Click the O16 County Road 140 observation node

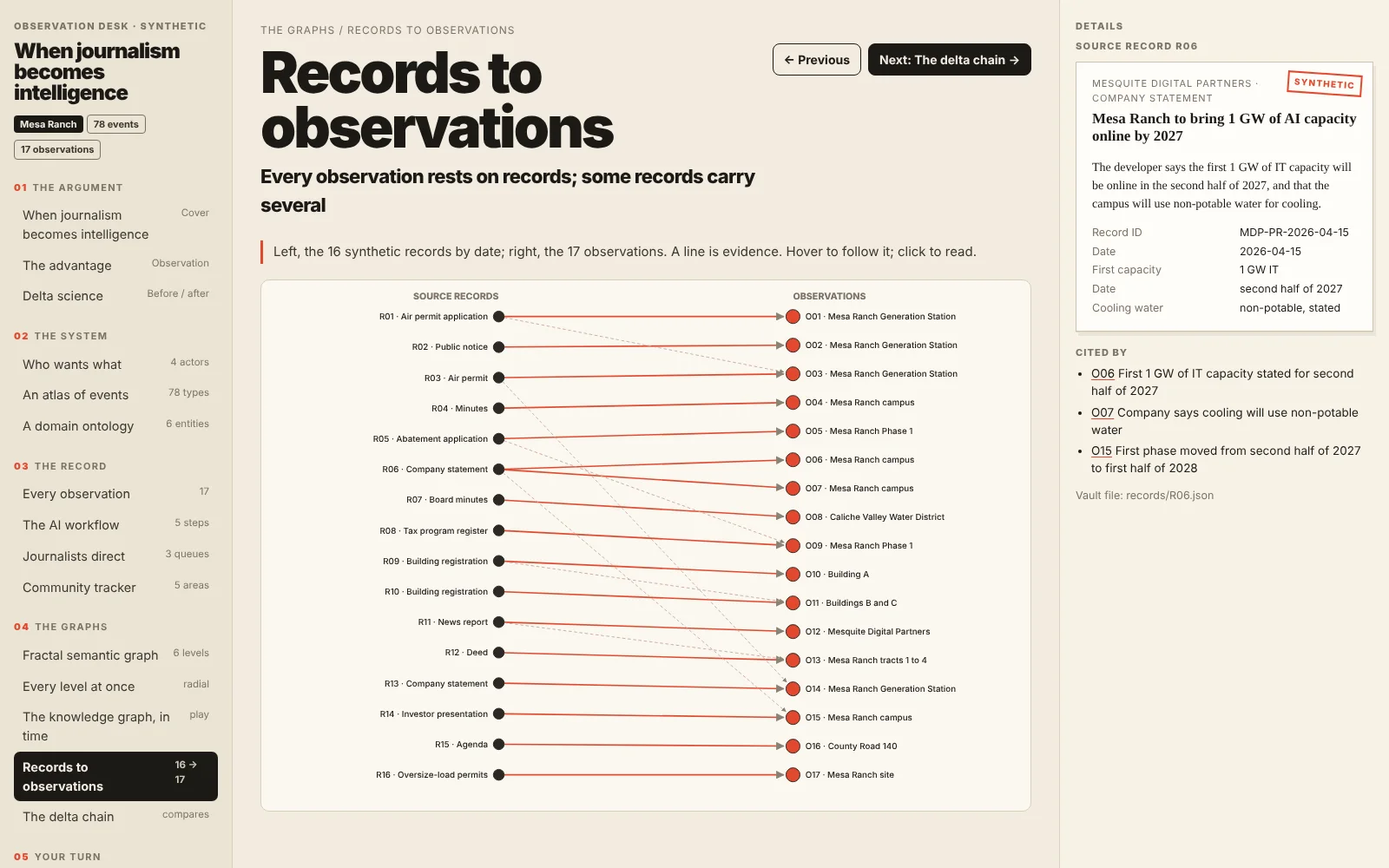point(793,746)
